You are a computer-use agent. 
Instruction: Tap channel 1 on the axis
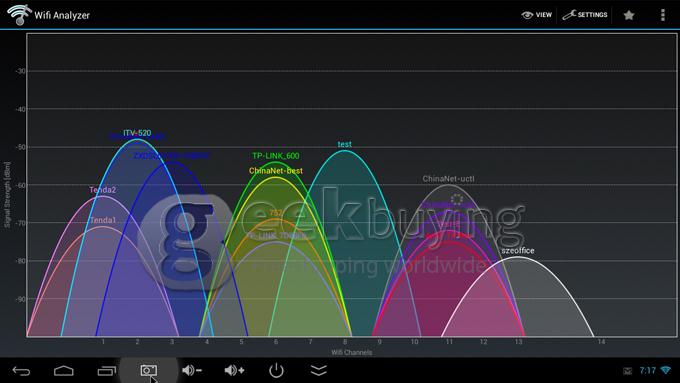coord(103,342)
